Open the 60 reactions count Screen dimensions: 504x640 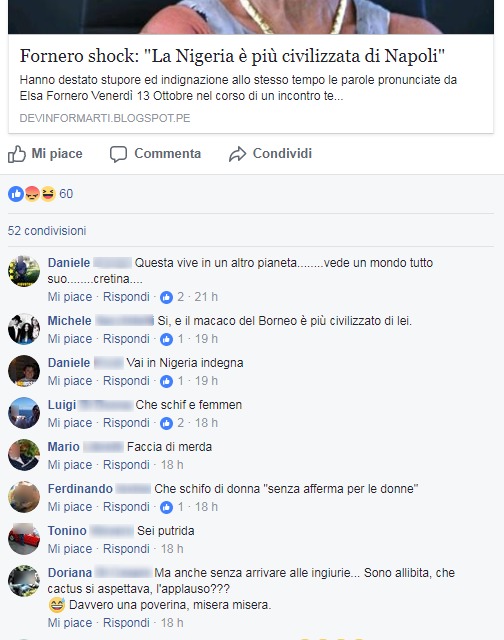[66, 194]
